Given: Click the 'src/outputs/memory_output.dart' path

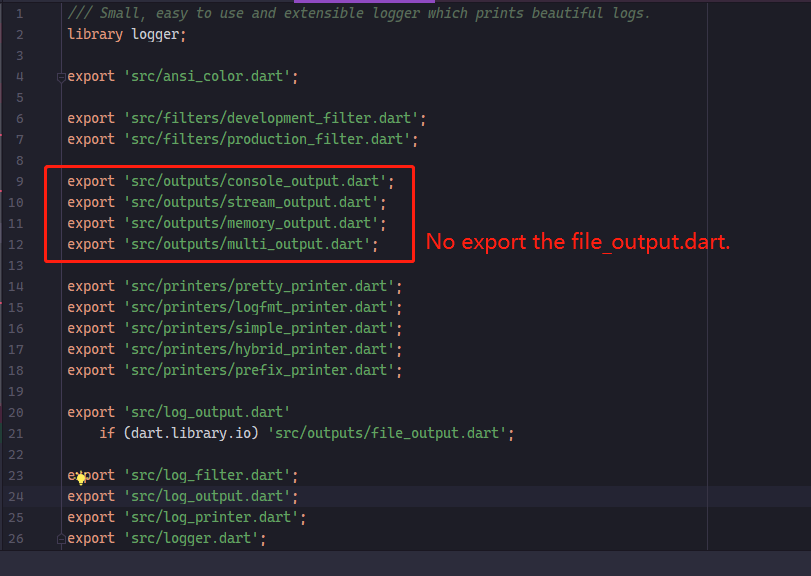Looking at the screenshot, I should 251,223.
